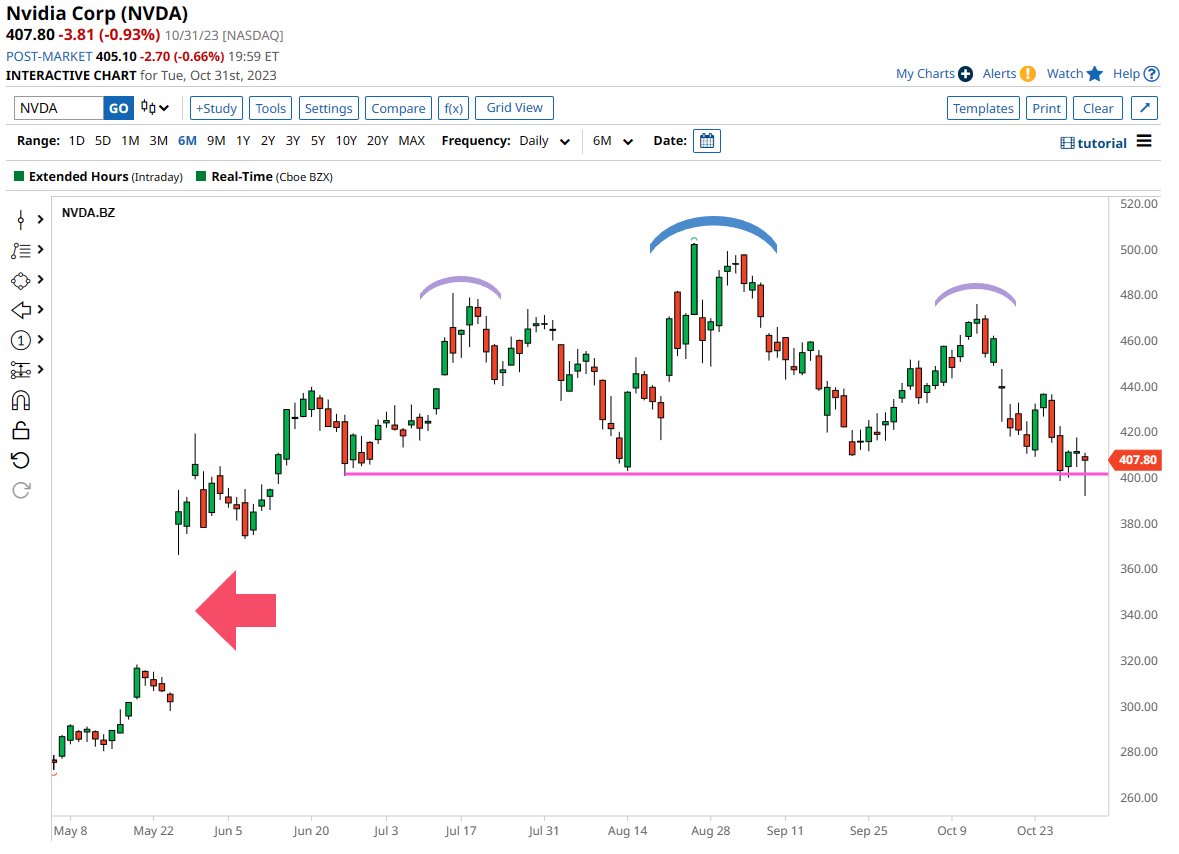This screenshot has width=1179, height=854.
Task: Open the Tools button
Action: tap(271, 108)
